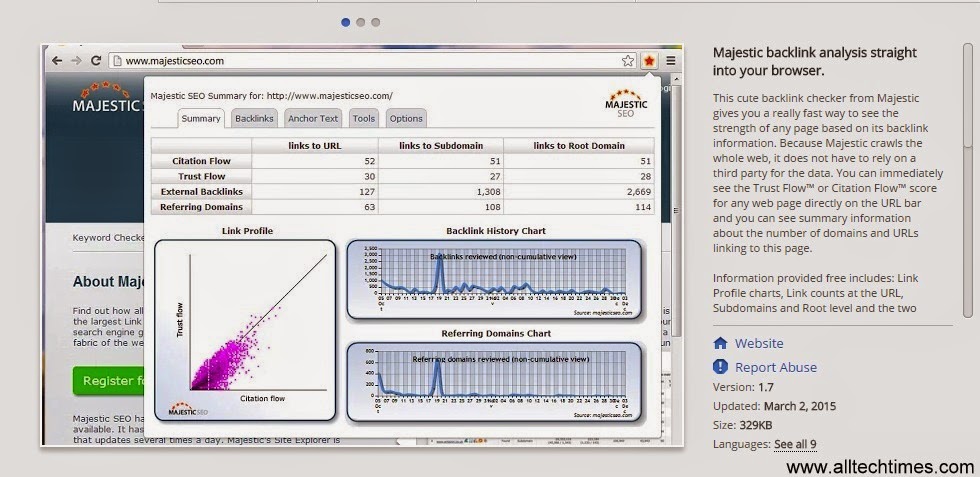
Task: Open the Majestic extension red star icon
Action: (649, 61)
